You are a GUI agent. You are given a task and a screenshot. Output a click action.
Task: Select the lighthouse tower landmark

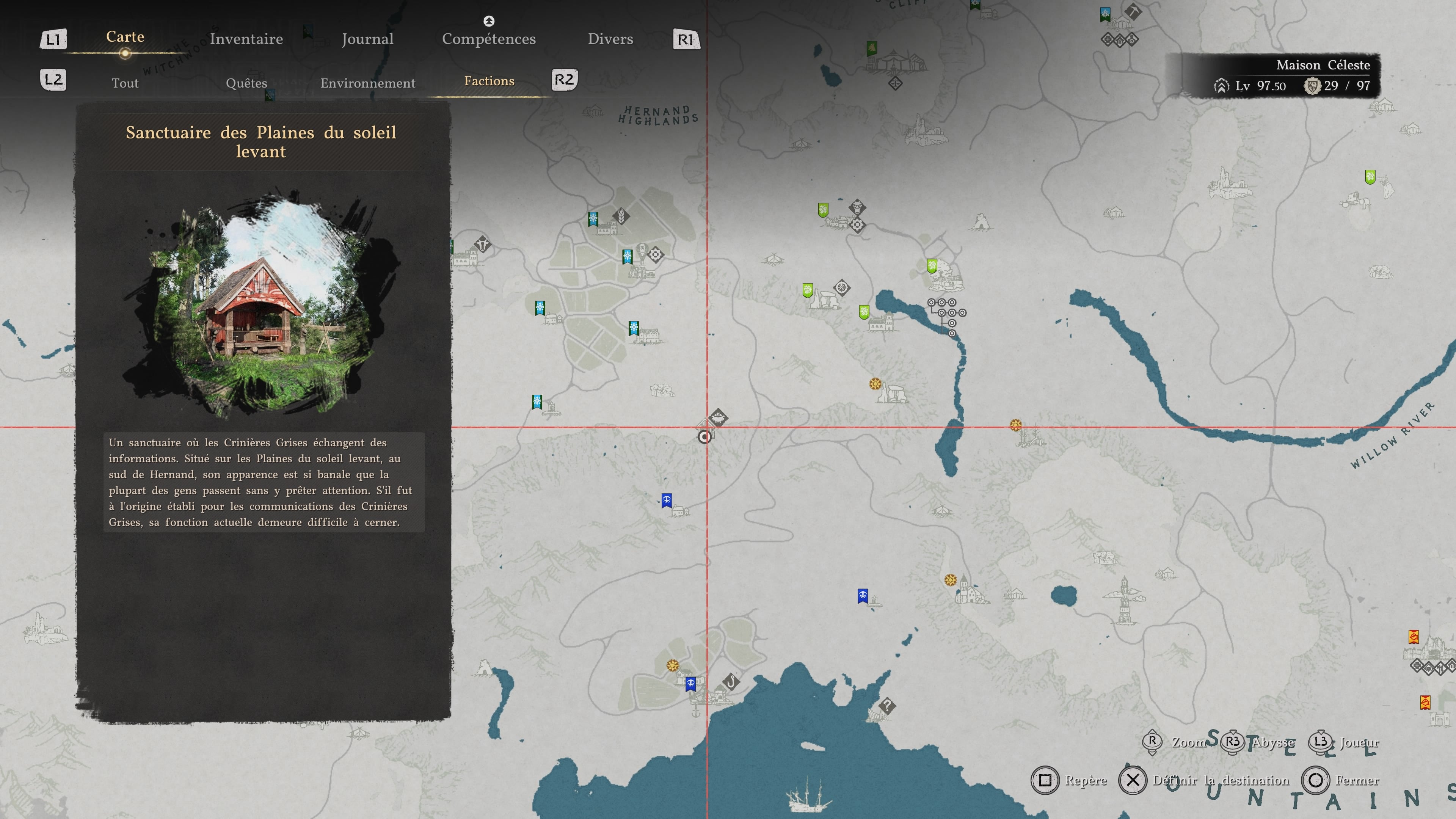(x=1124, y=600)
